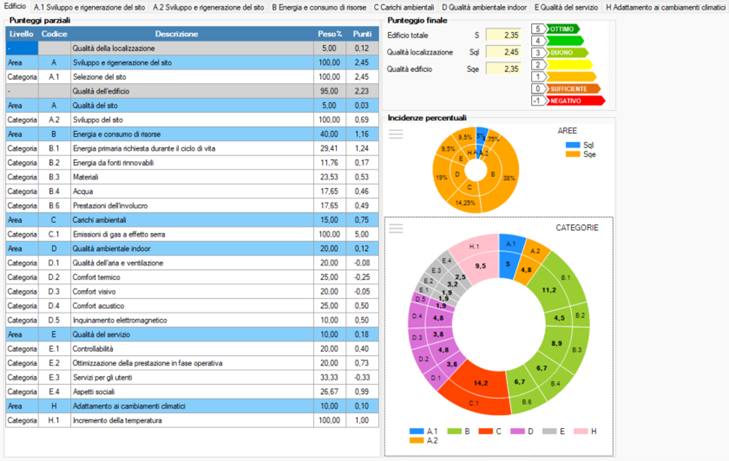The image size is (729, 461).
Task: Open H Adattamento ai cambiamenti climatici tab
Action: [665, 7]
